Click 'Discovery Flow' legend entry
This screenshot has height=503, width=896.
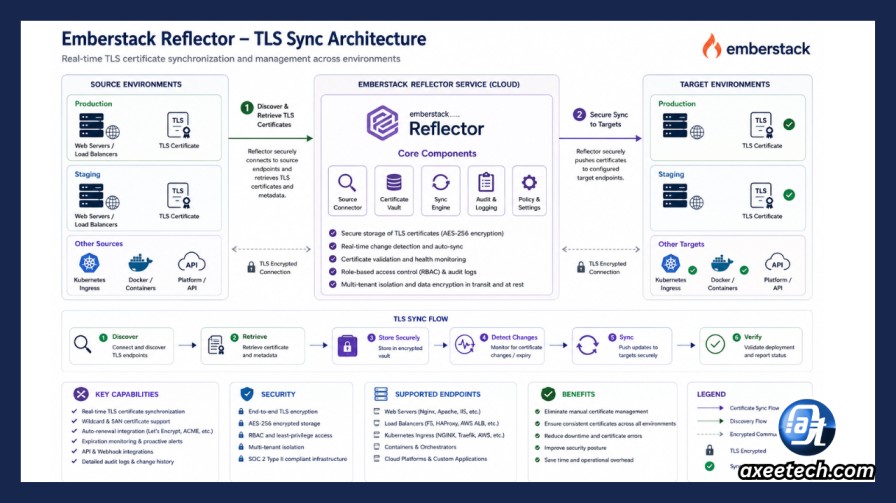(748, 421)
